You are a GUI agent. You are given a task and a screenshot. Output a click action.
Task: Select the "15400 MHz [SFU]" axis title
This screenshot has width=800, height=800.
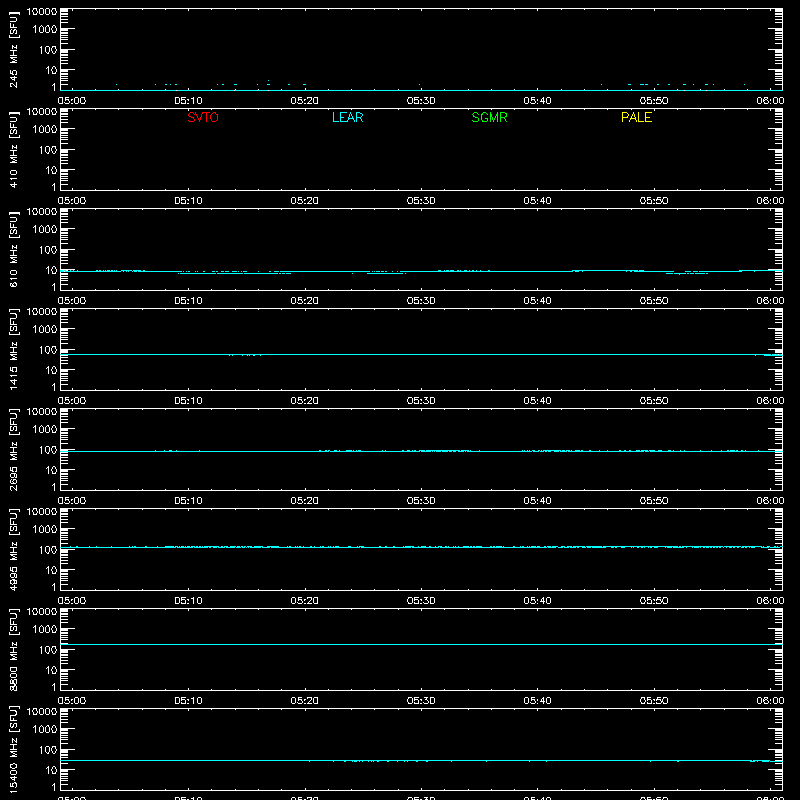pyautogui.click(x=14, y=750)
